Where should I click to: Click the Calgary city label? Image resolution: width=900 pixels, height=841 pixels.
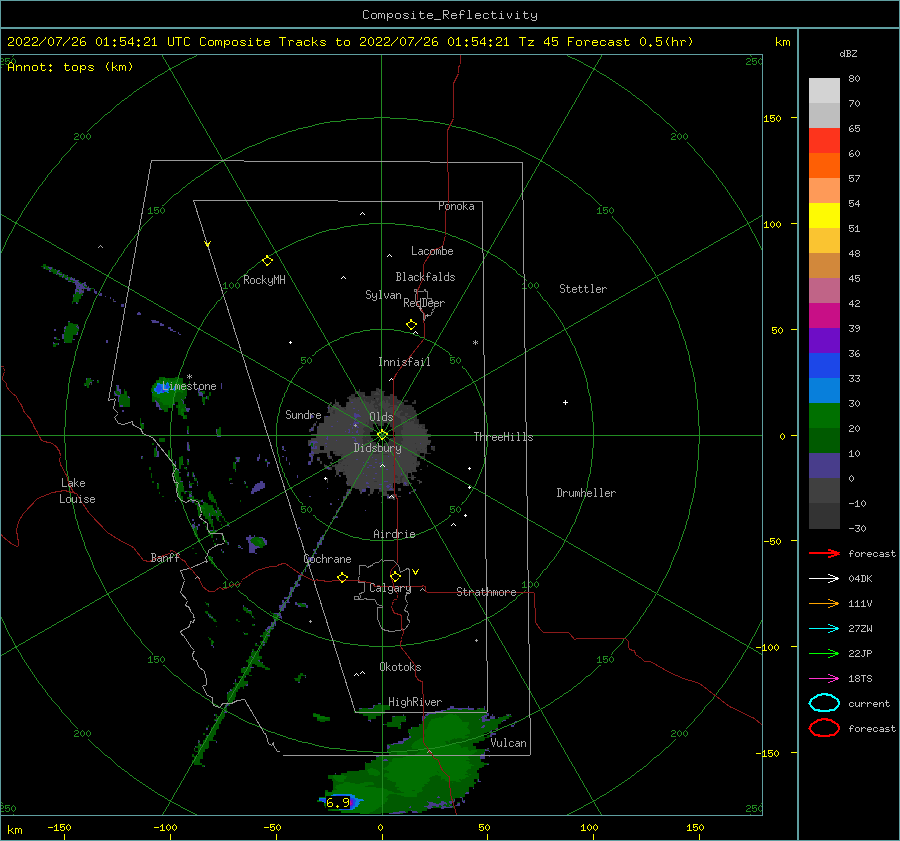coord(390,588)
